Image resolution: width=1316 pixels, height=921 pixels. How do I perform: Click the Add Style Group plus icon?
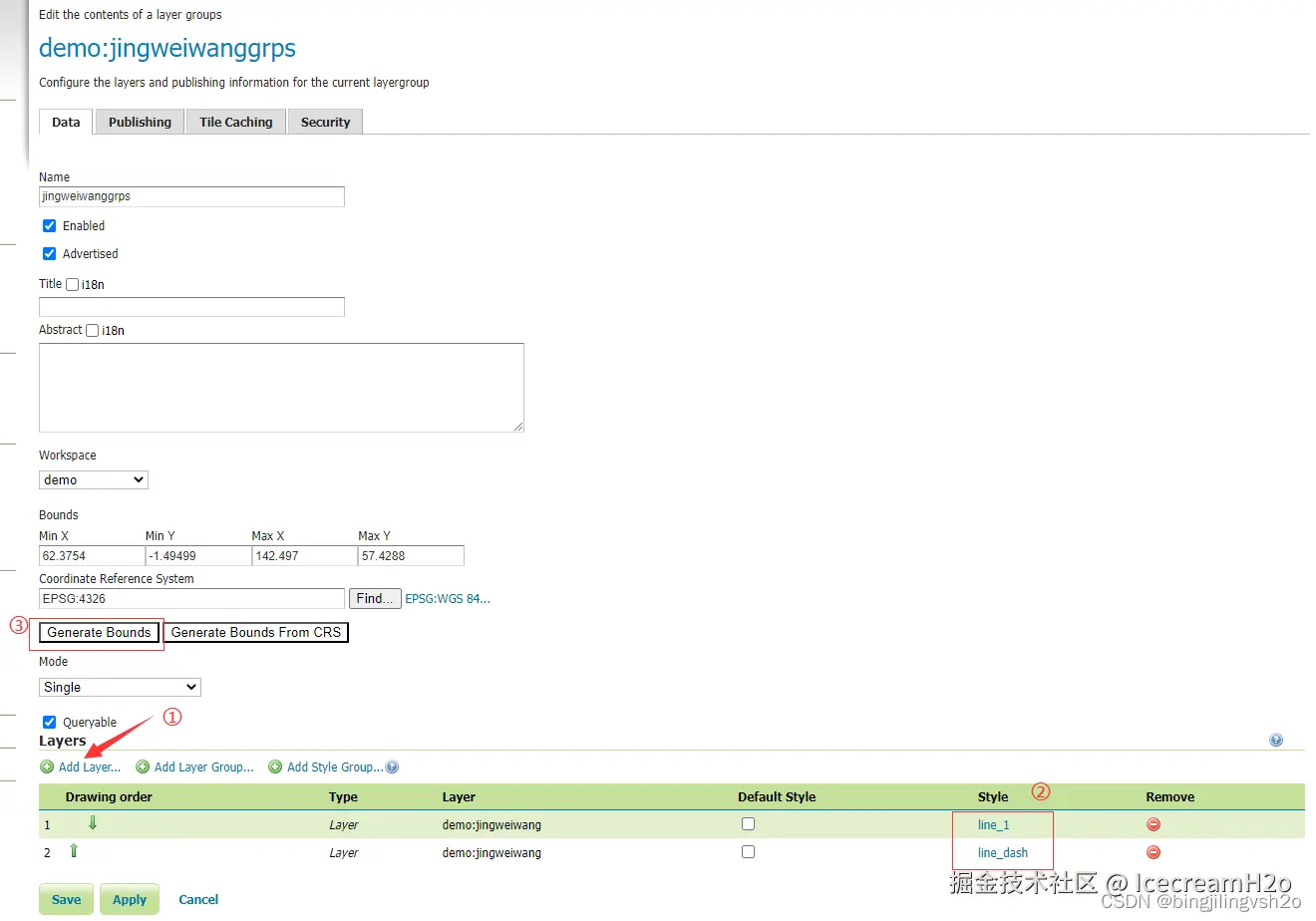pyautogui.click(x=275, y=767)
